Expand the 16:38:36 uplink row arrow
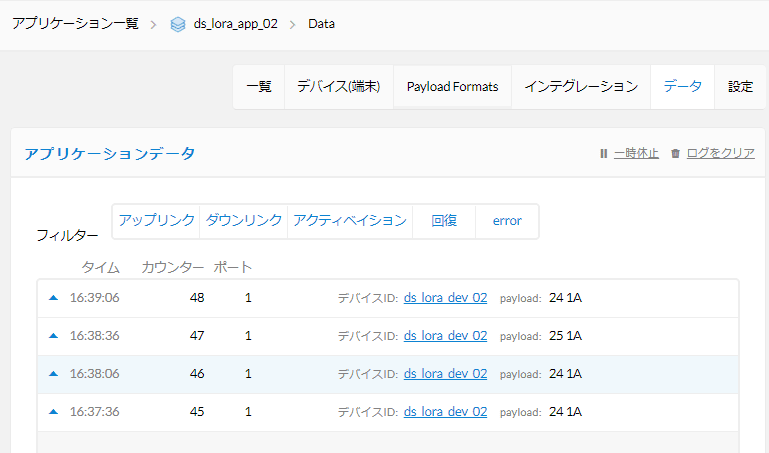Image resolution: width=769 pixels, height=453 pixels. (53, 336)
